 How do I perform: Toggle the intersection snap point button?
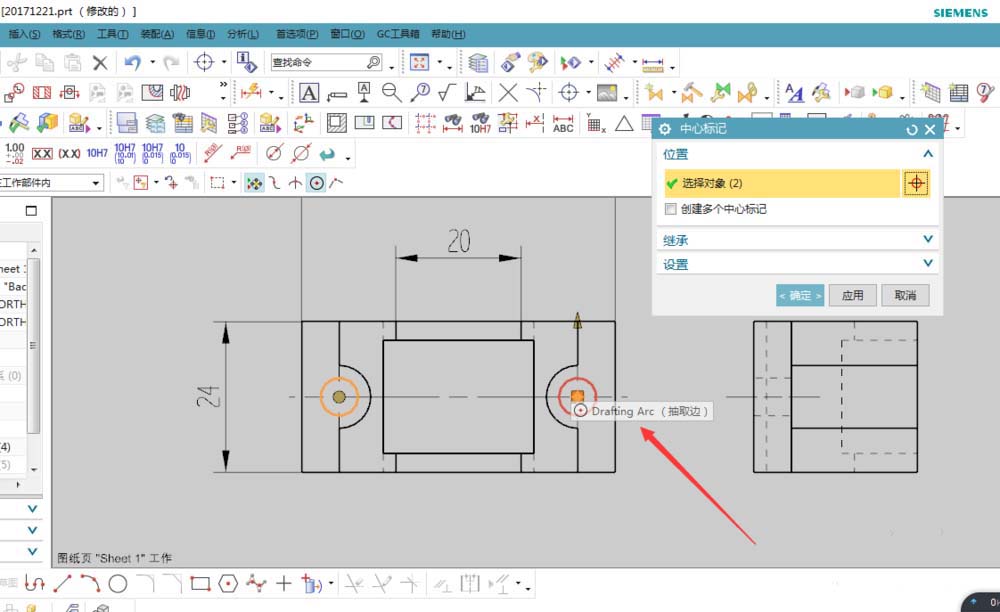[295, 183]
